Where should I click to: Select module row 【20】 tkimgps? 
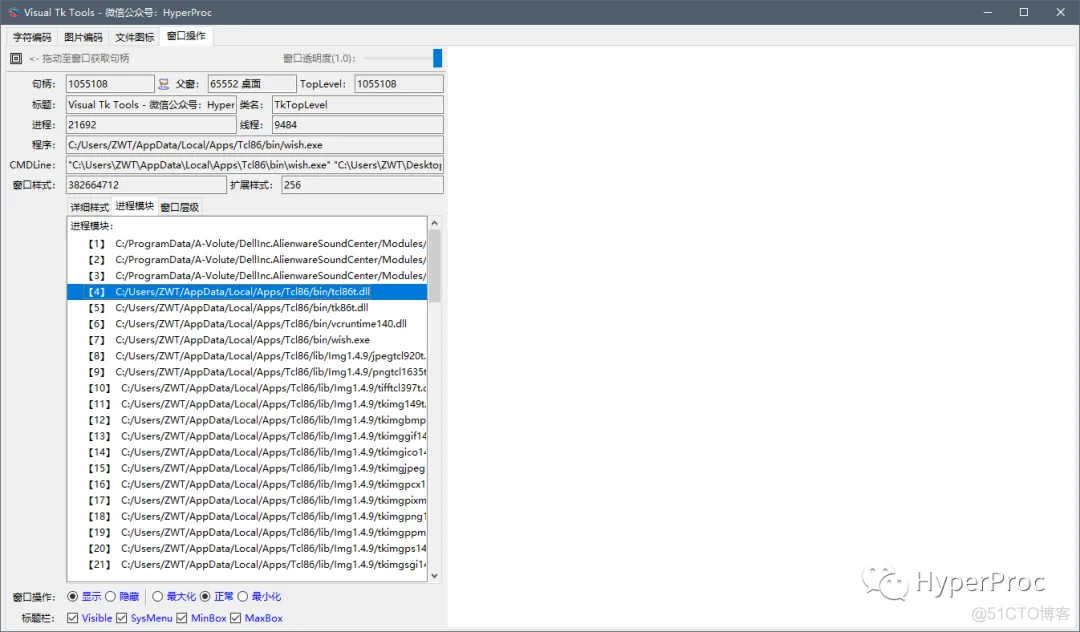(x=247, y=549)
